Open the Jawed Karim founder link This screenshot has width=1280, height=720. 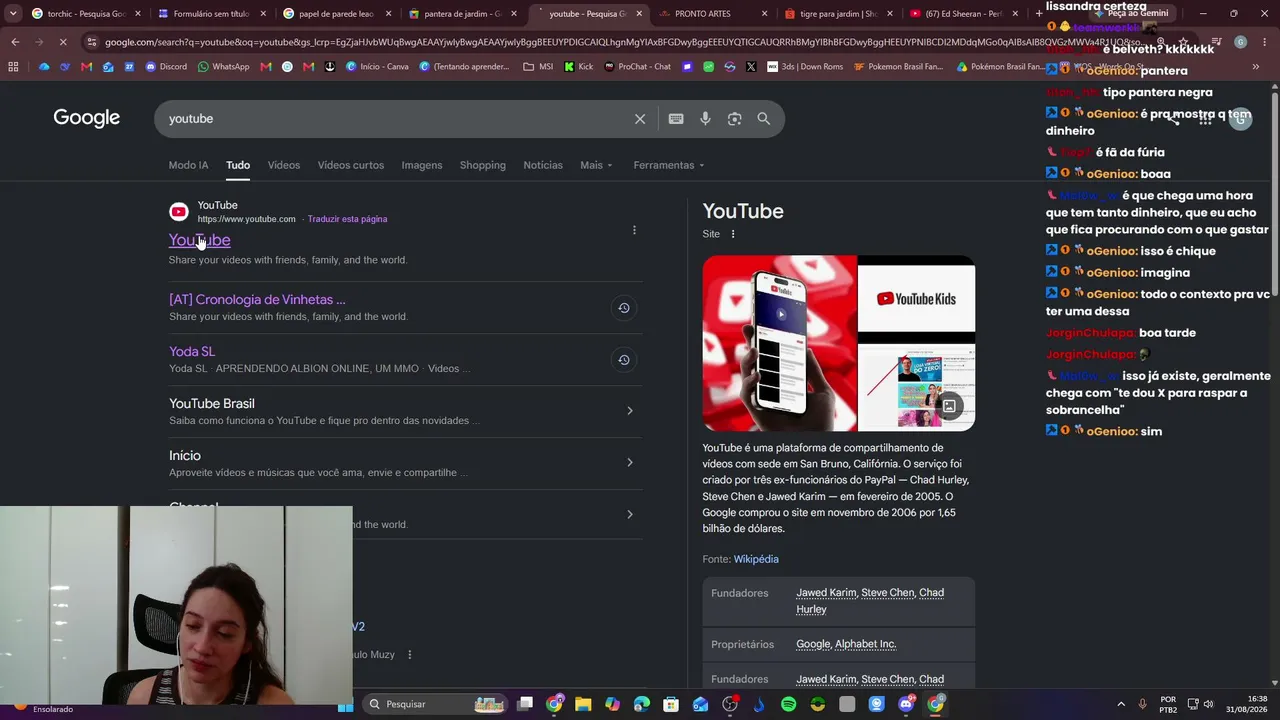(x=826, y=593)
